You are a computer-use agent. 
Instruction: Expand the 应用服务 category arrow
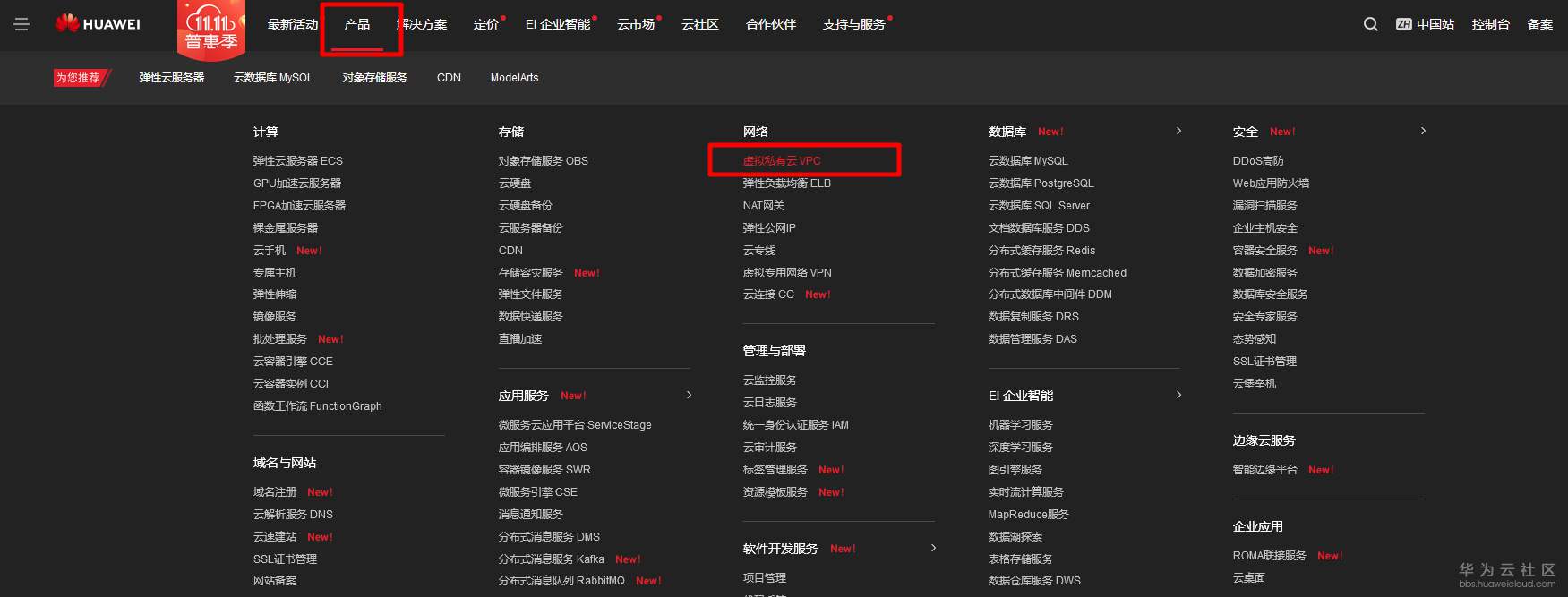(689, 395)
